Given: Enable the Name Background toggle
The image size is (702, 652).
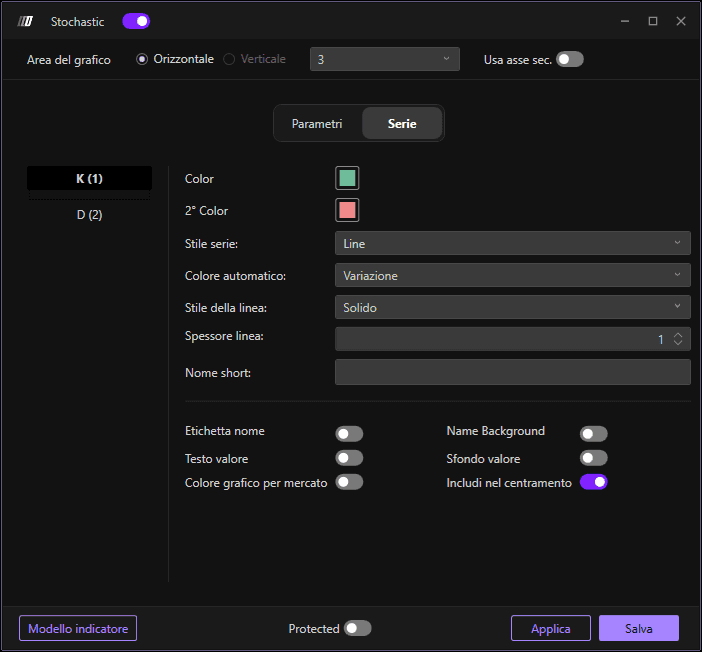Looking at the screenshot, I should click(x=594, y=433).
